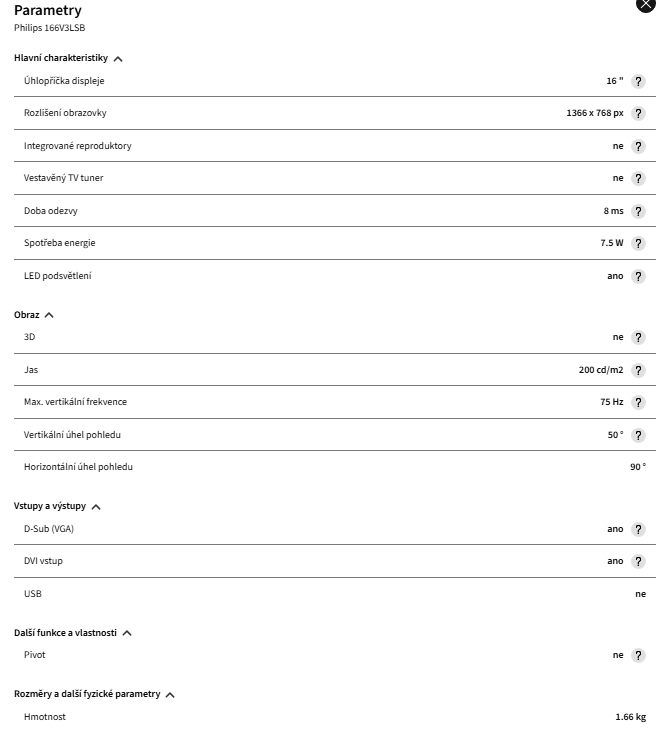
Task: Open help for Rozlišení obrazovky
Action: tap(639, 114)
